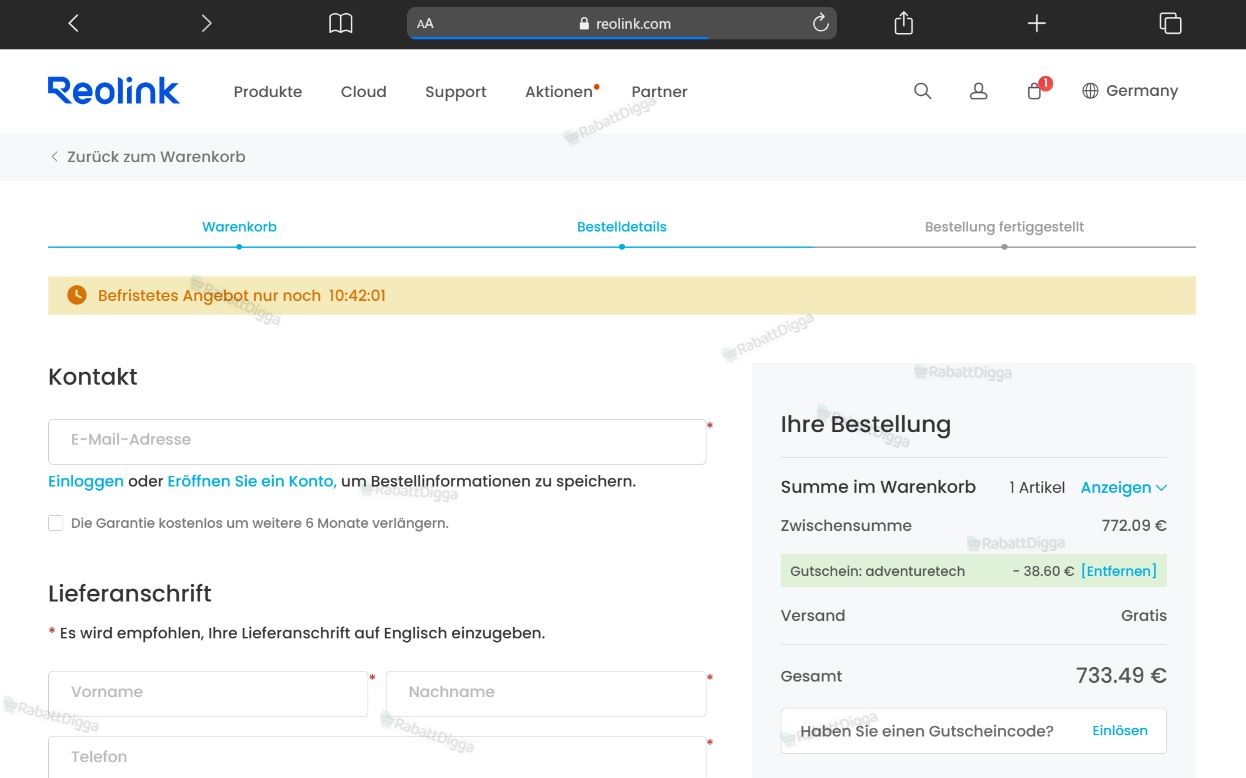Focus the Telefon field
Viewport: 1246px width, 778px height.
coord(377,757)
